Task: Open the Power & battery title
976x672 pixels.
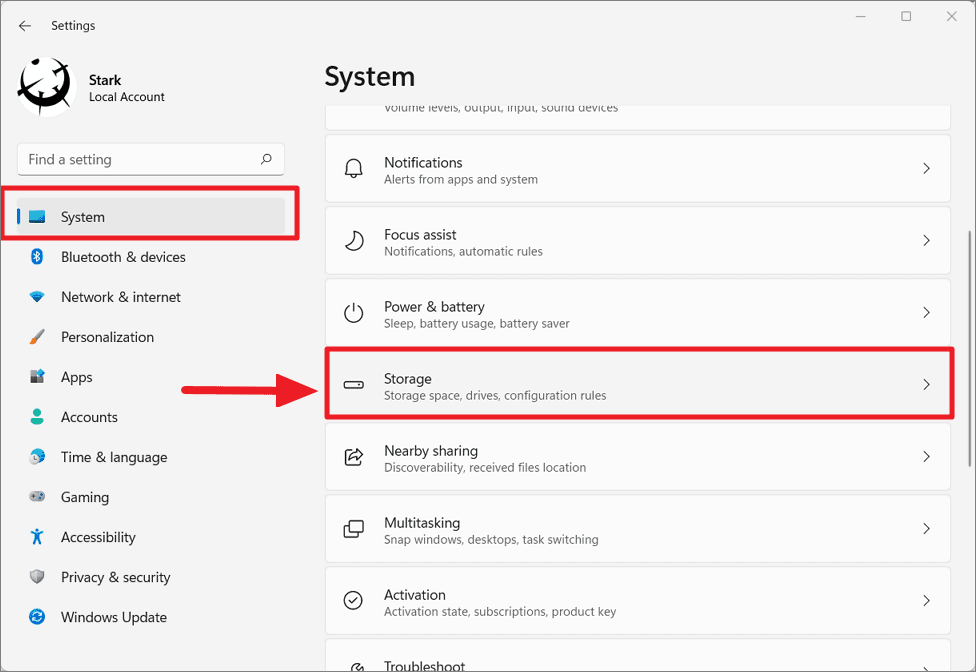Action: click(x=434, y=307)
